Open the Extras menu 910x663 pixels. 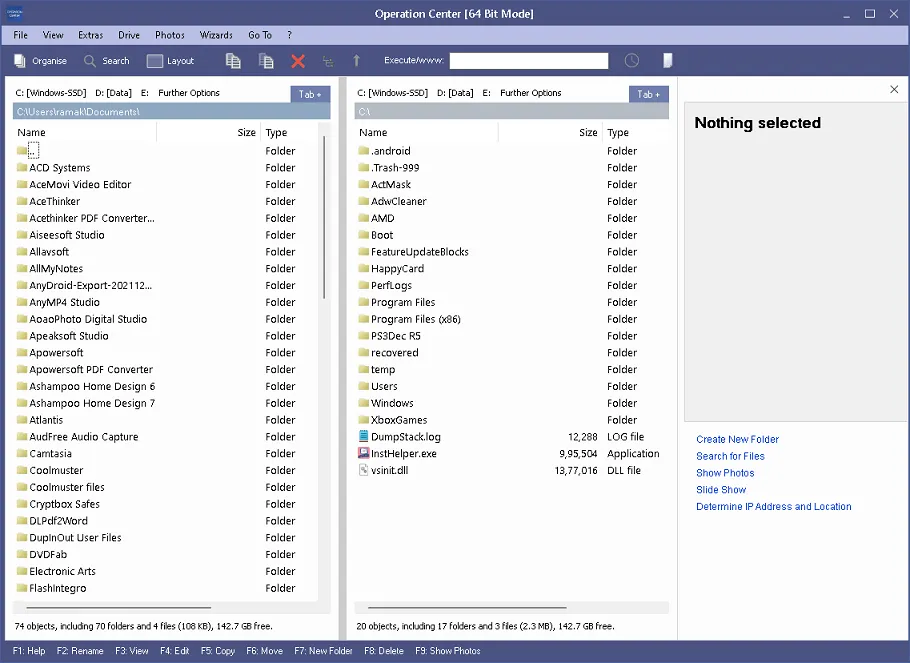click(91, 35)
